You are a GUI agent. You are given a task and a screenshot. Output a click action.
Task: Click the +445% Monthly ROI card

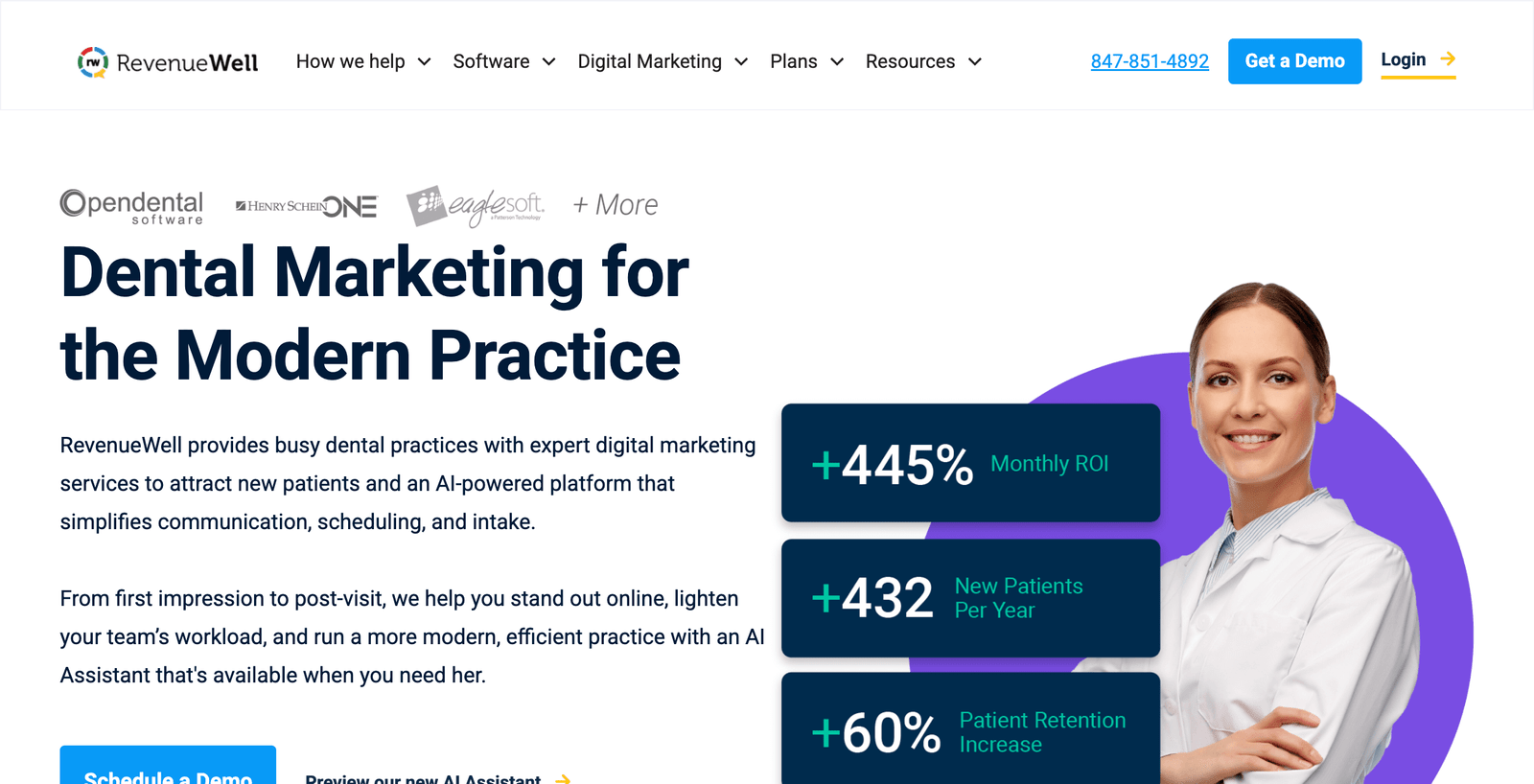pos(970,463)
